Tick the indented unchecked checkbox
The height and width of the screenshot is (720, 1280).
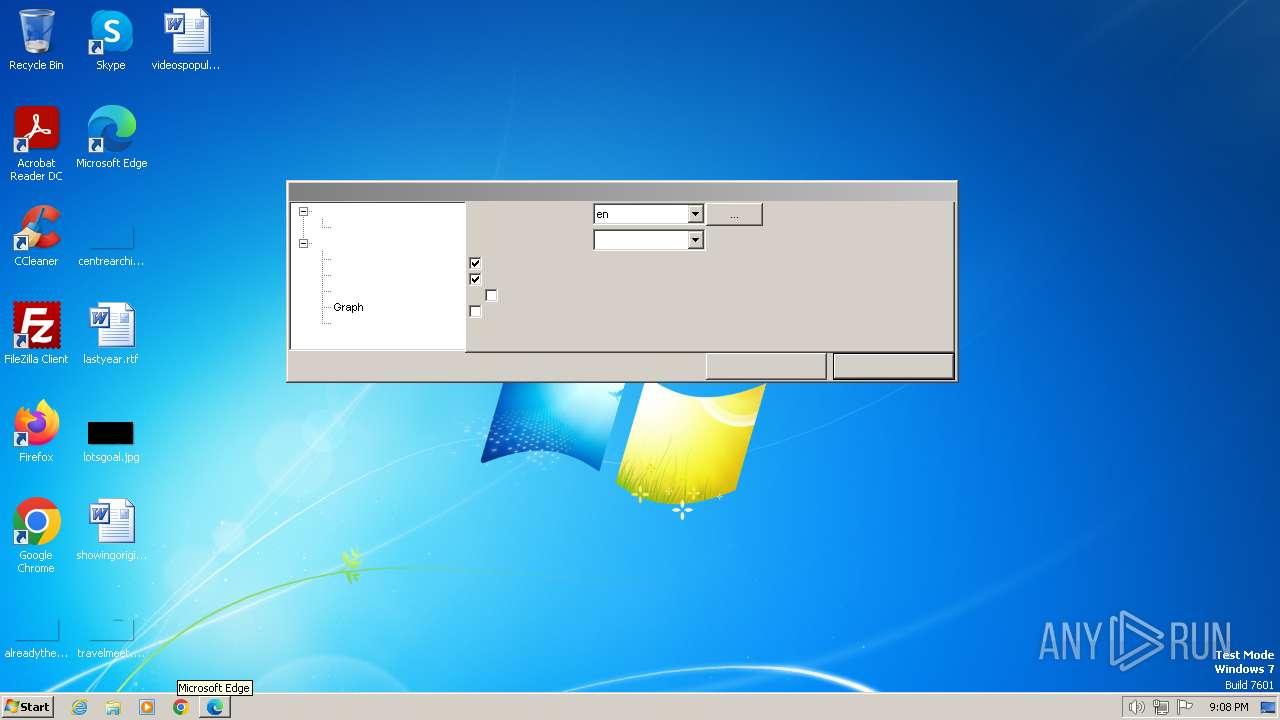point(491,295)
